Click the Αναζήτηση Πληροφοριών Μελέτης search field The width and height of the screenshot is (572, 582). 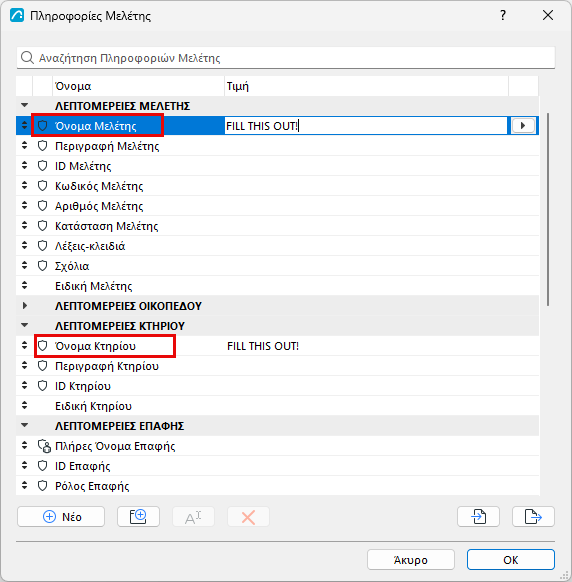point(286,58)
